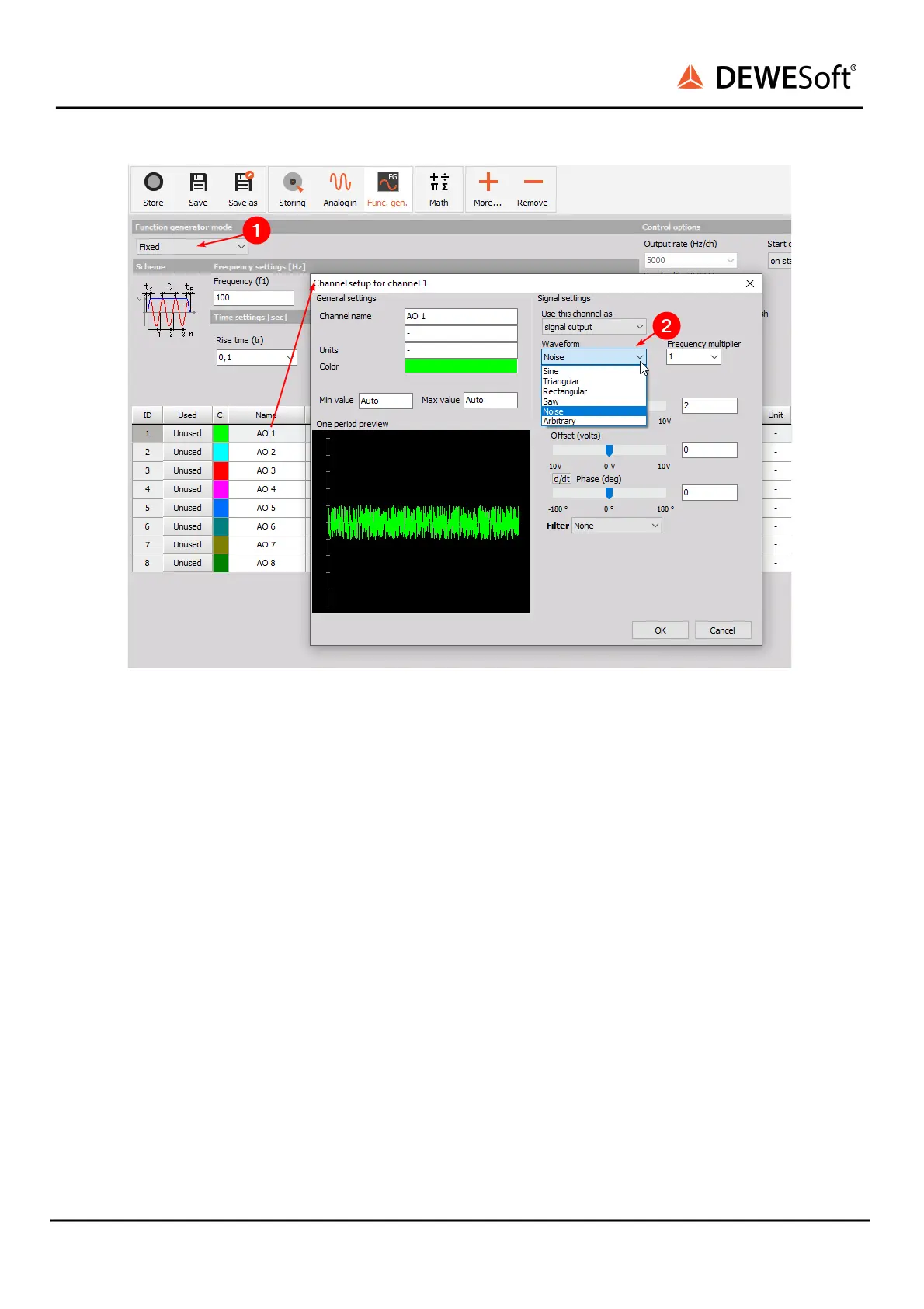The width and height of the screenshot is (924, 1309).
Task: Click the Channel name AO 1 field
Action: coord(461,316)
